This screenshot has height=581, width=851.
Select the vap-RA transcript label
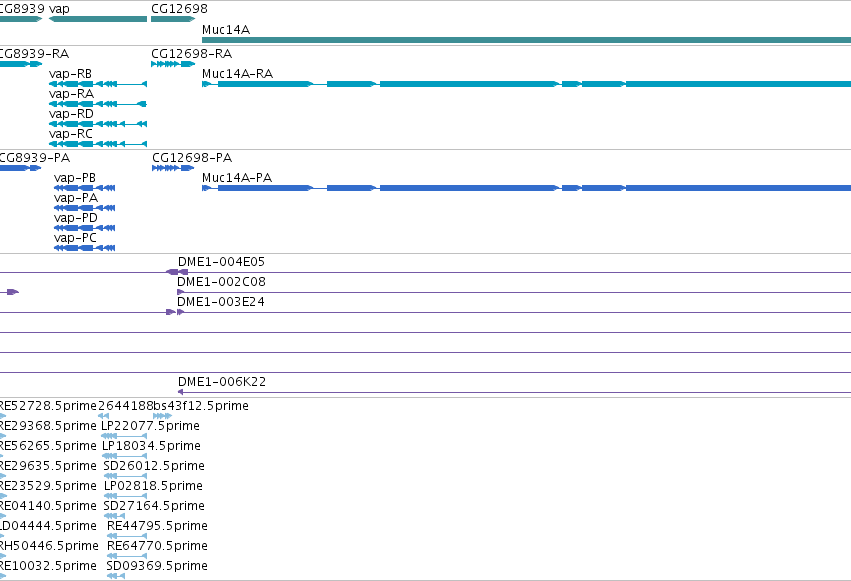click(x=71, y=94)
